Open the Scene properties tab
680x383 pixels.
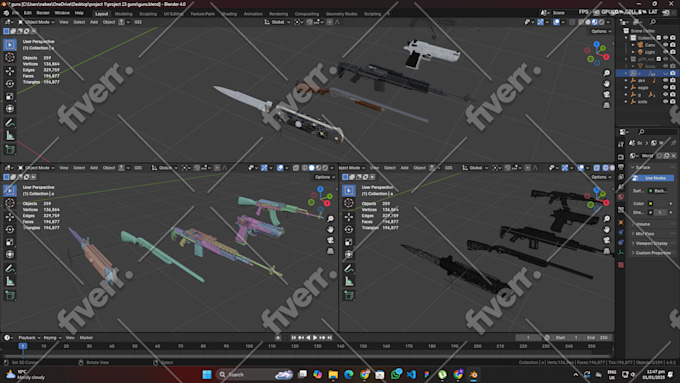click(x=621, y=187)
